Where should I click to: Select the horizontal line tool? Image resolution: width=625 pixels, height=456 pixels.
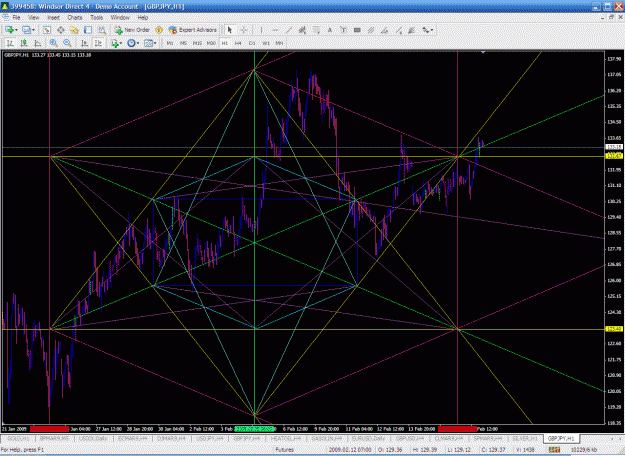coord(275,30)
